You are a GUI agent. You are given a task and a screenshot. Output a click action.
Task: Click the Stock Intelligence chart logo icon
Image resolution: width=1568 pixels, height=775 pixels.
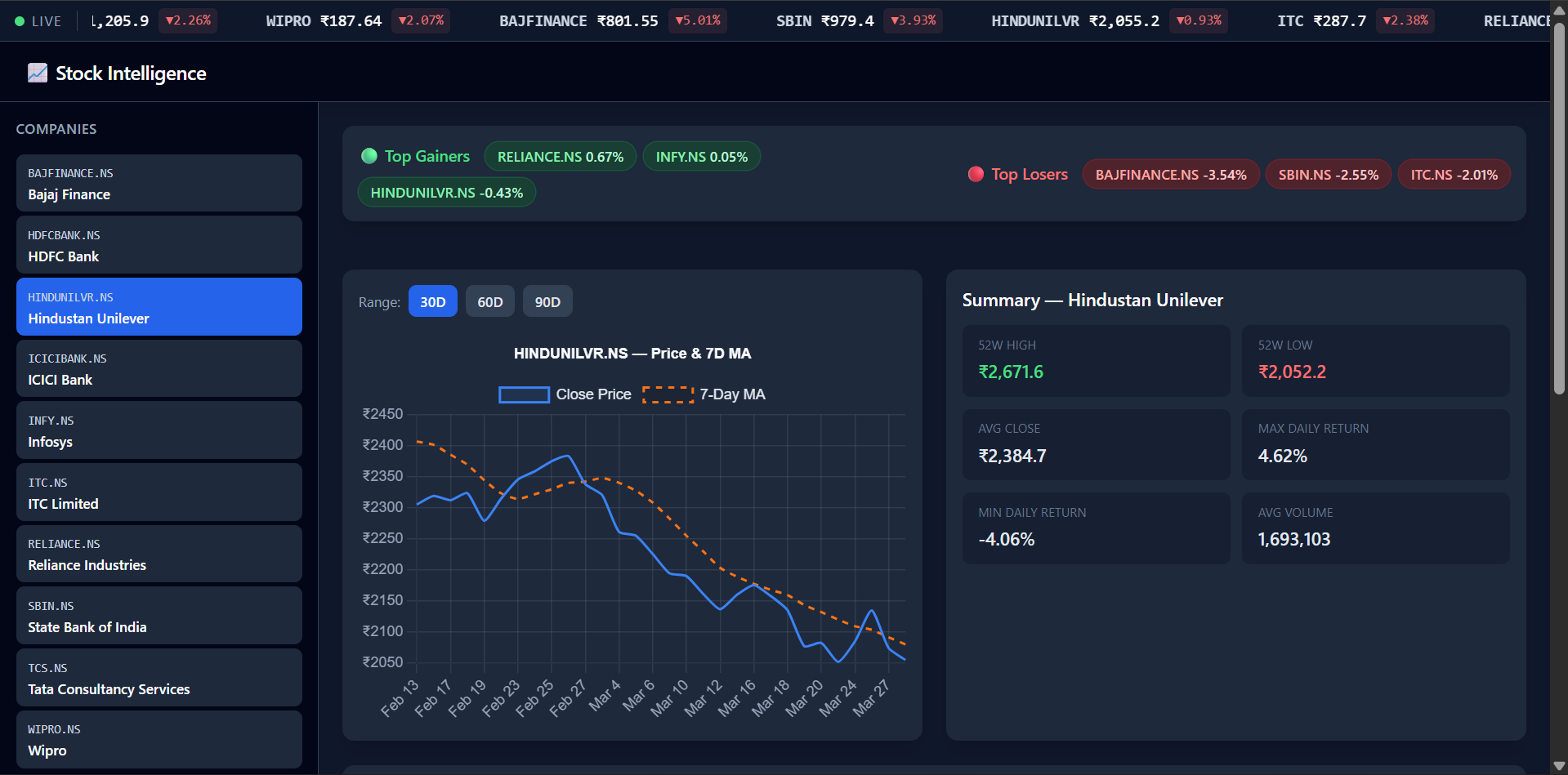pyautogui.click(x=38, y=73)
